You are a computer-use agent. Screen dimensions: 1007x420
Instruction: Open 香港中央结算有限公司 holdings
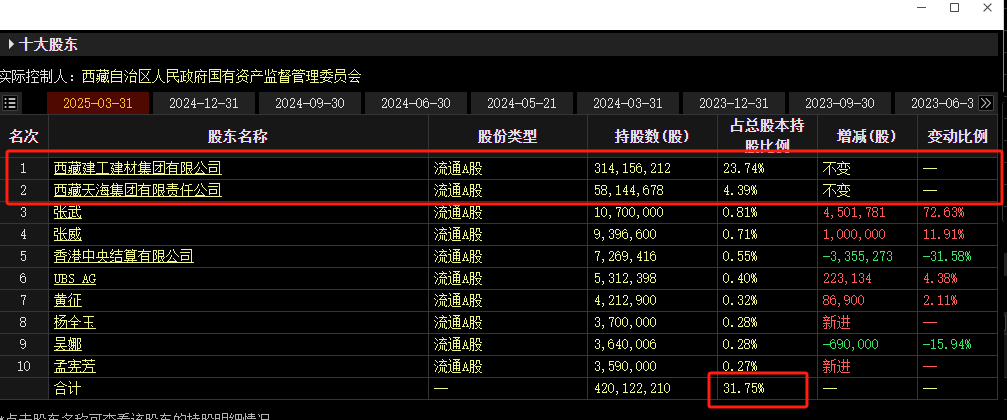pos(123,256)
